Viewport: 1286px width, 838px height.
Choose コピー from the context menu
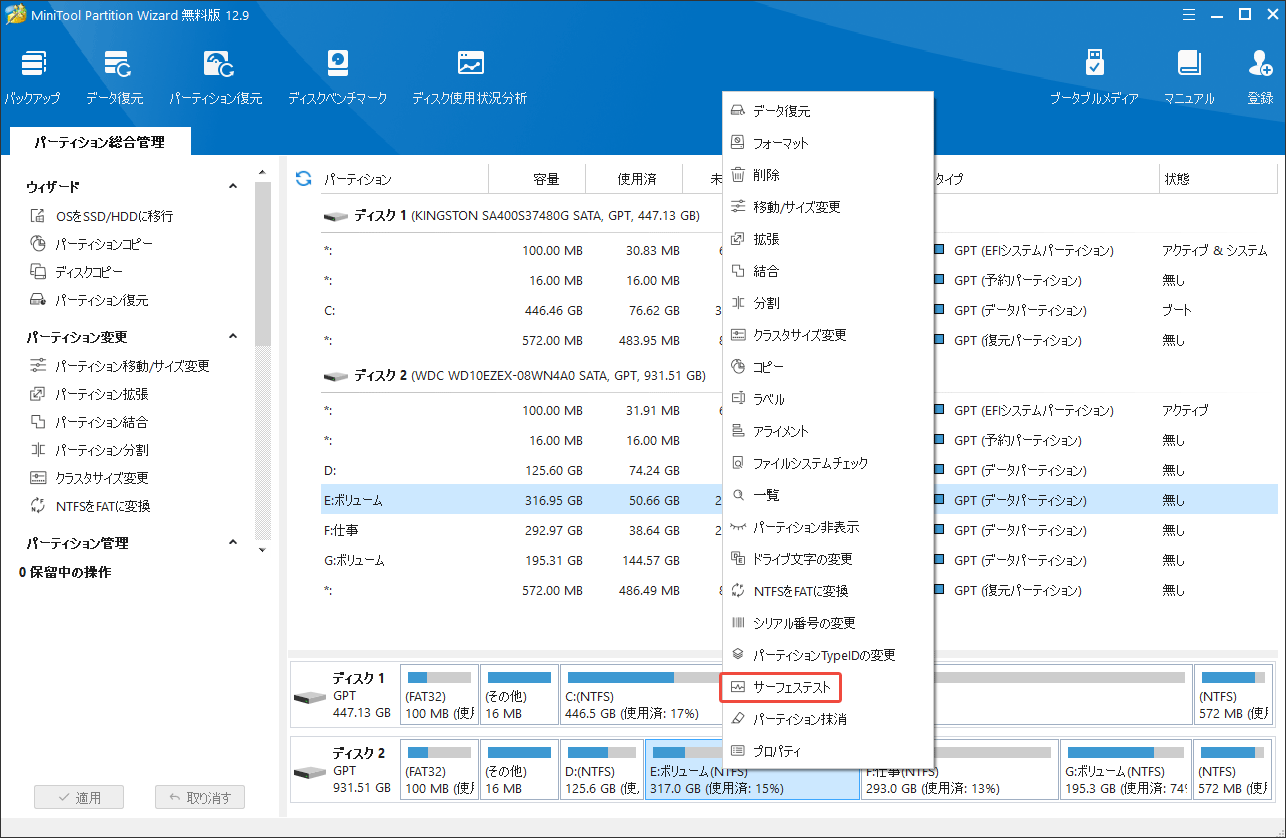tap(828, 367)
